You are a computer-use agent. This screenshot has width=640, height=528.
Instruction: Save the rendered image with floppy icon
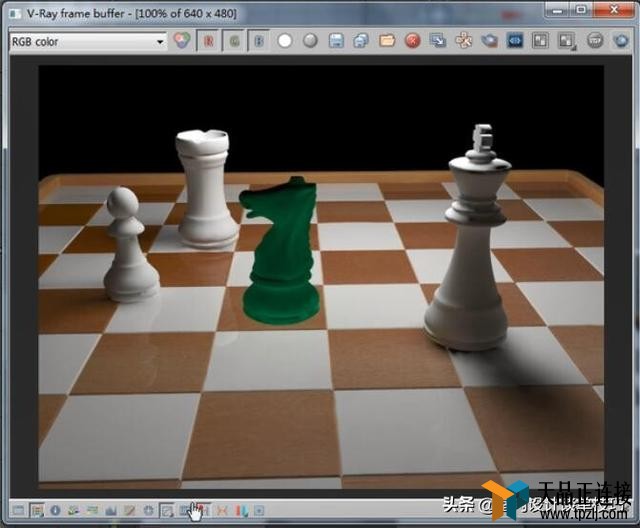click(336, 41)
